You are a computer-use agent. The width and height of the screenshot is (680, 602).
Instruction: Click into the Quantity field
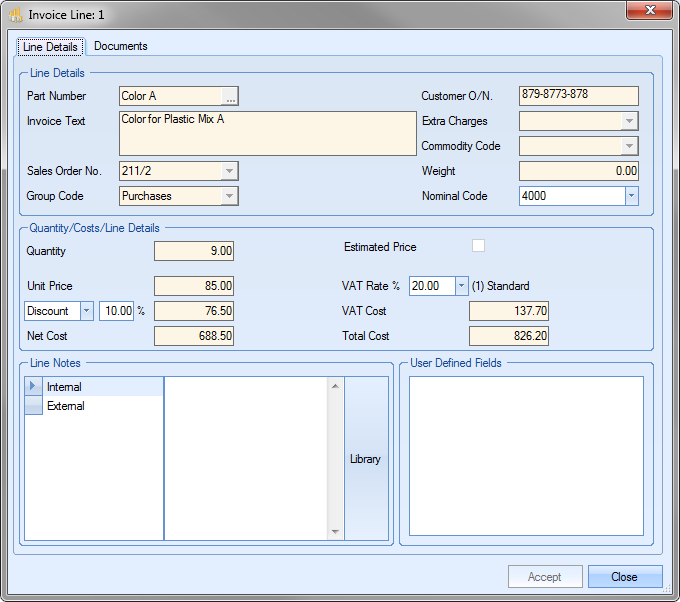pyautogui.click(x=194, y=251)
